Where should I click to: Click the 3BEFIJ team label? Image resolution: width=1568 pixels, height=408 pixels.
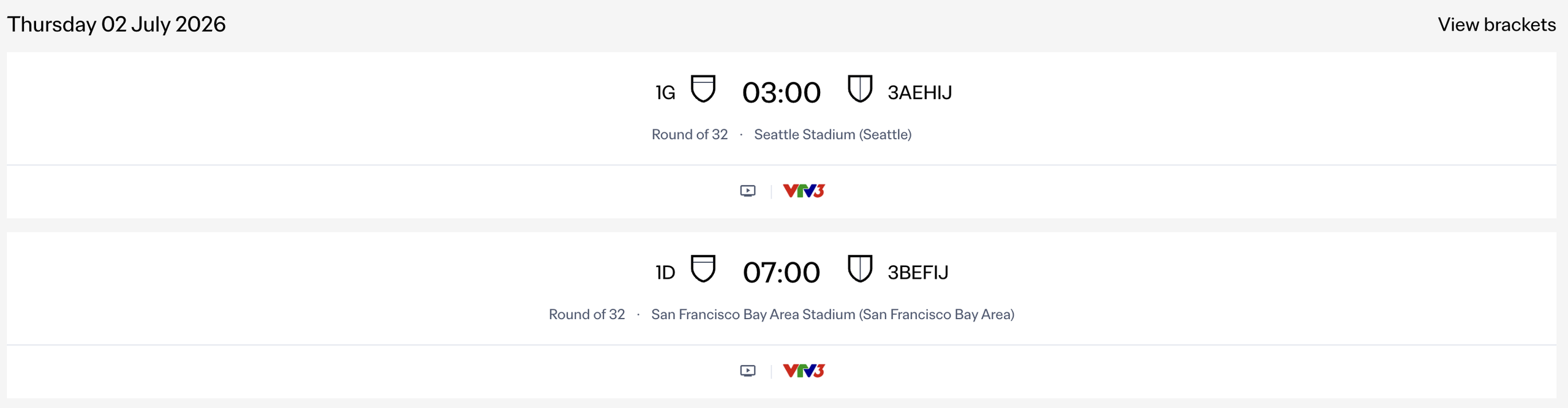[x=918, y=273]
